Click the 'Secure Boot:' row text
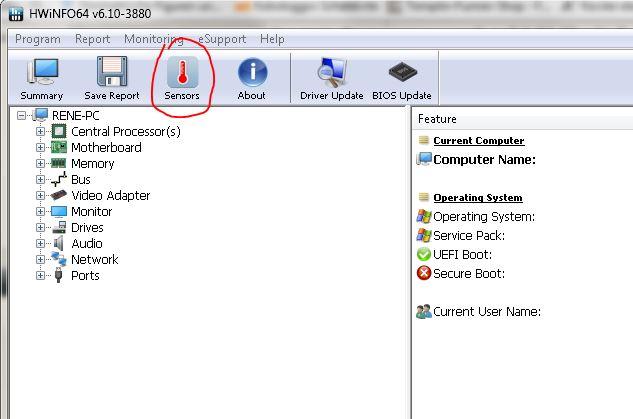 tap(469, 274)
